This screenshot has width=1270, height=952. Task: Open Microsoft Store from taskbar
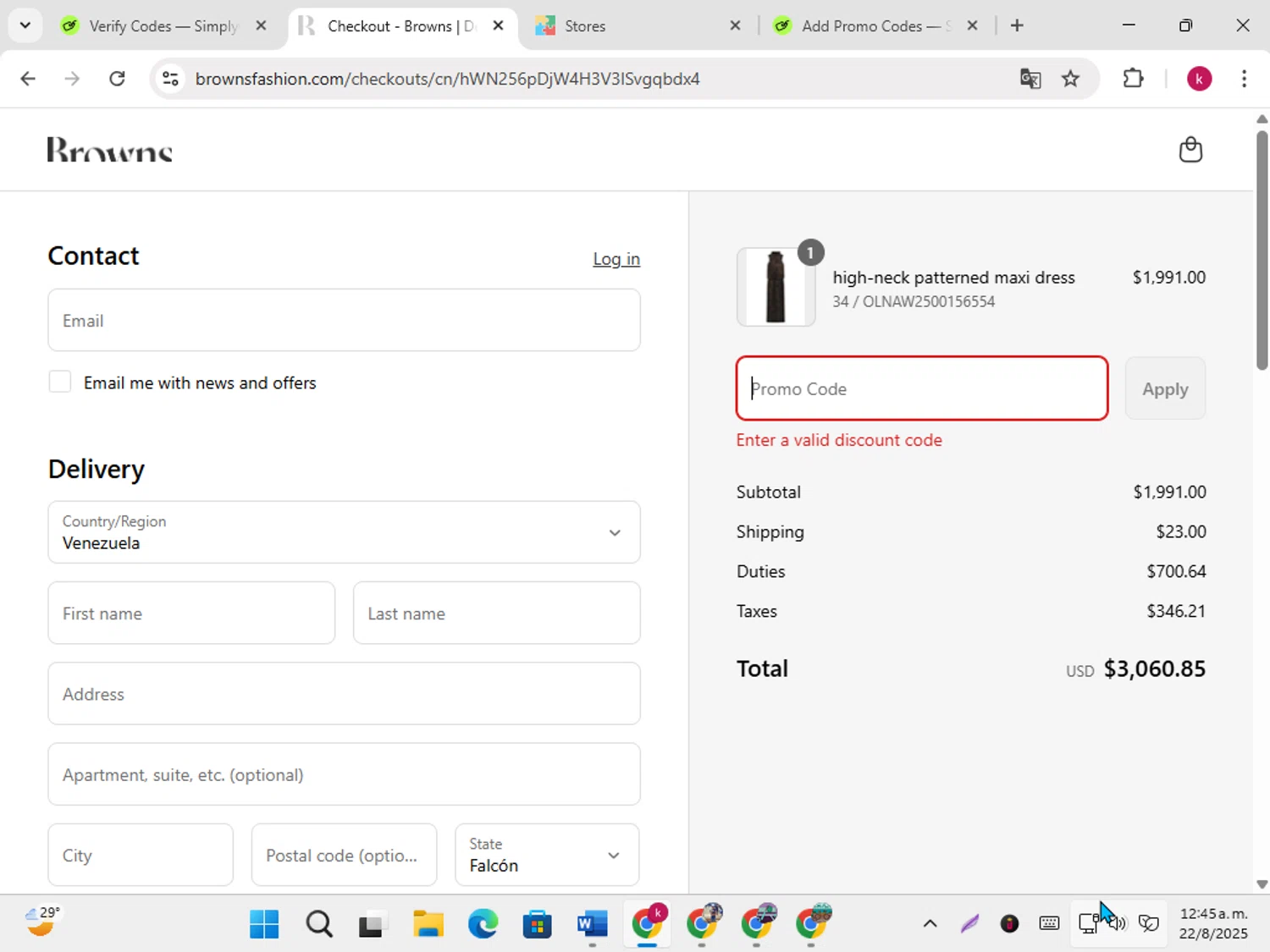537,924
